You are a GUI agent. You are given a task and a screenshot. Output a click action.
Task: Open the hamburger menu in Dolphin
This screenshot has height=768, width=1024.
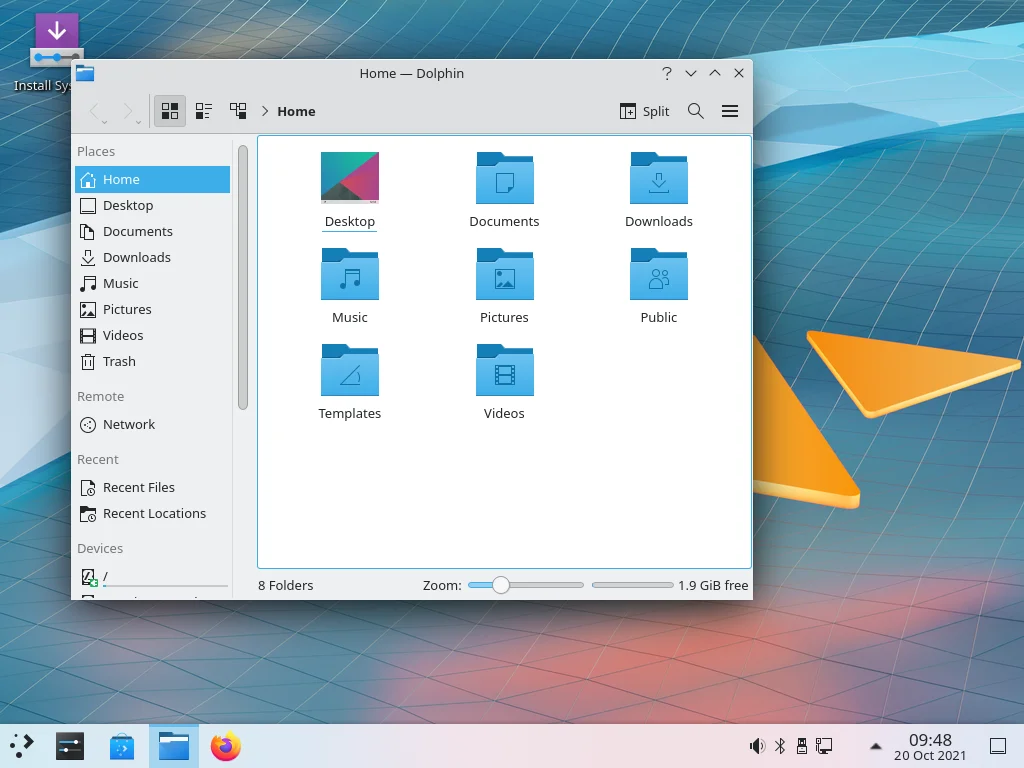pyautogui.click(x=730, y=111)
